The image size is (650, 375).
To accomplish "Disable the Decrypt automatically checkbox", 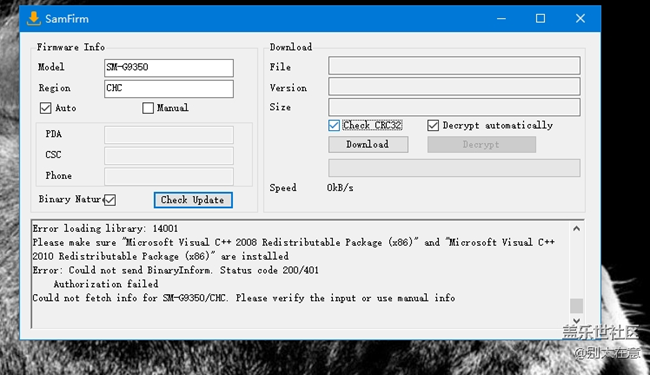I will point(433,126).
